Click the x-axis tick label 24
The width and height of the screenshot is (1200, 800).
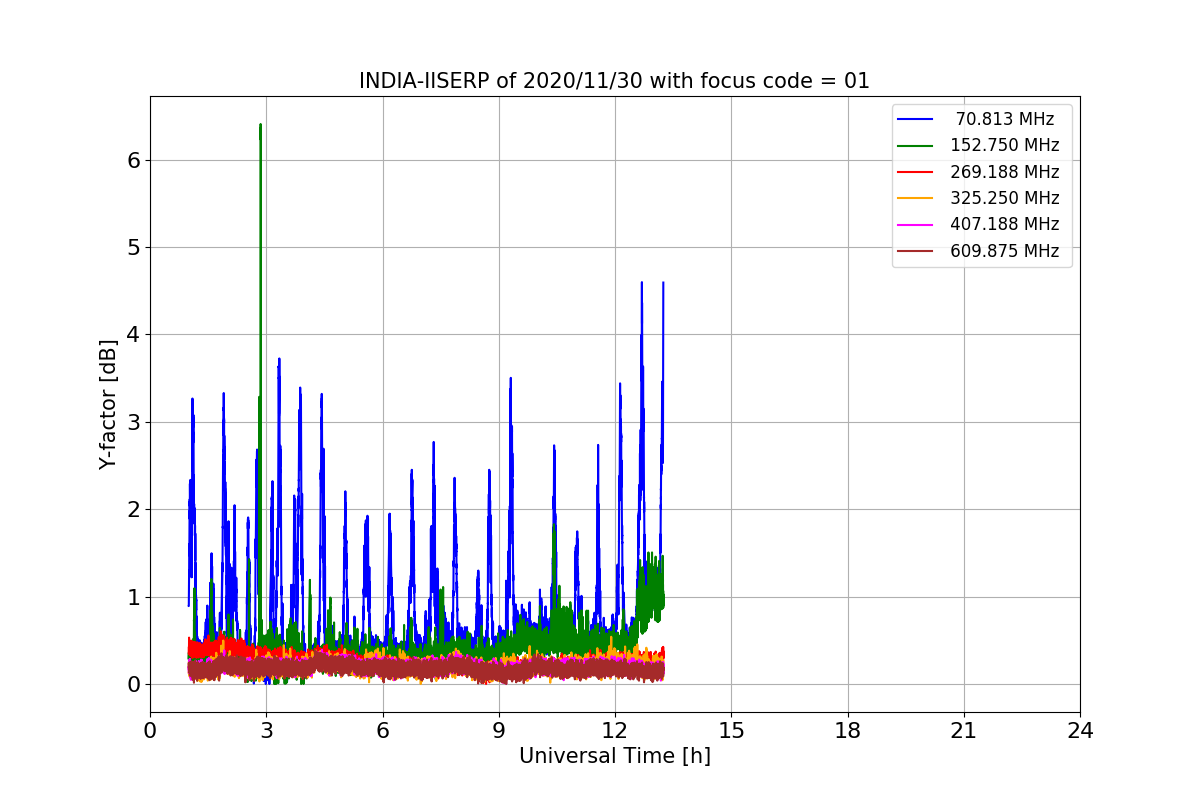click(1080, 731)
